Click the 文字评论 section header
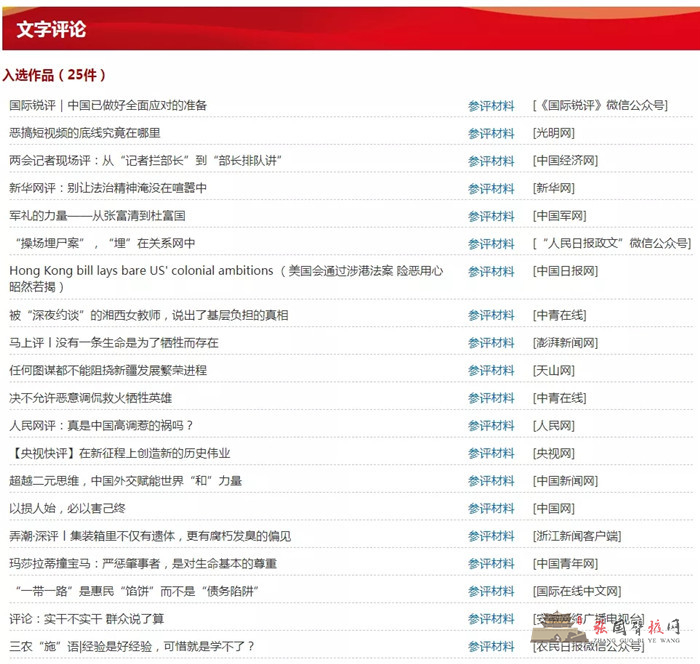The height and width of the screenshot is (664, 700). (51, 29)
